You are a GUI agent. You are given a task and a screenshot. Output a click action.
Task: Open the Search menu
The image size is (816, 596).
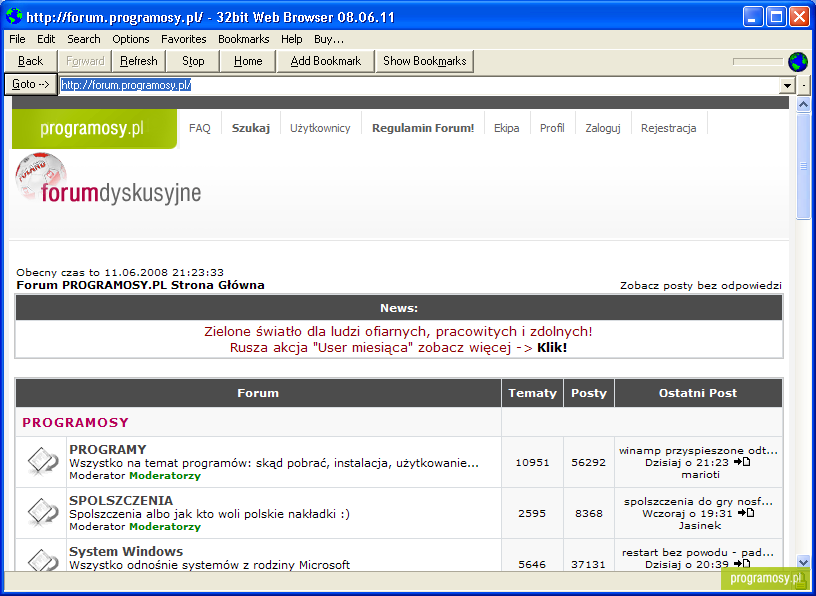[x=83, y=39]
